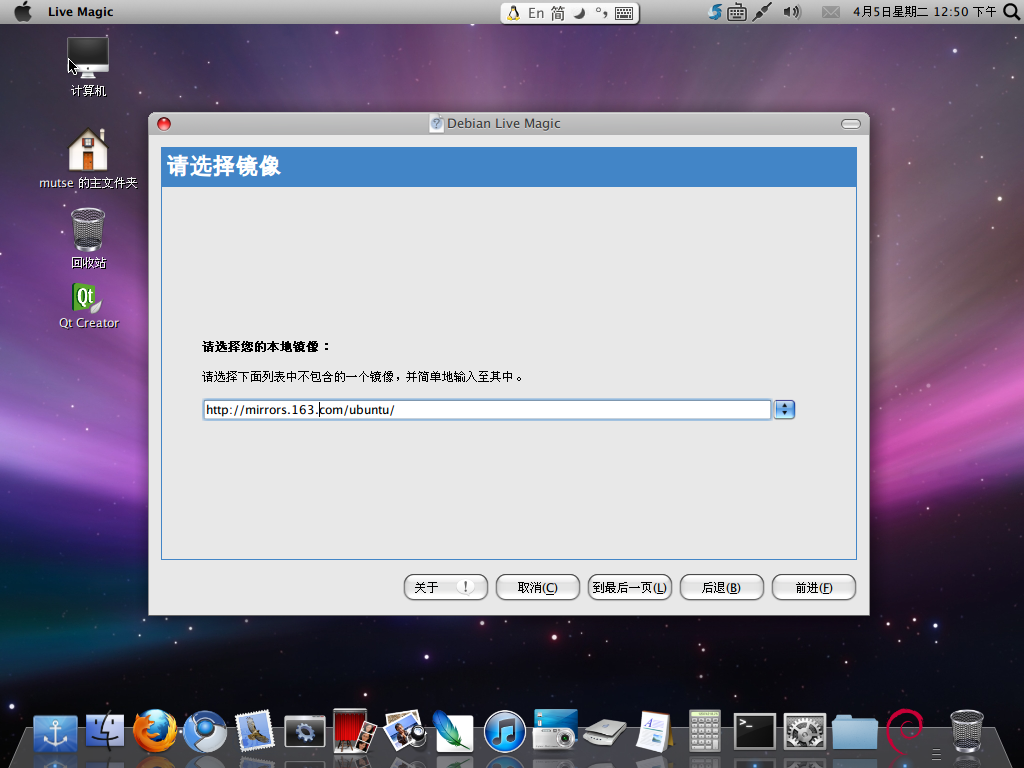
Task: Launch Finder from the dock
Action: tap(104, 730)
